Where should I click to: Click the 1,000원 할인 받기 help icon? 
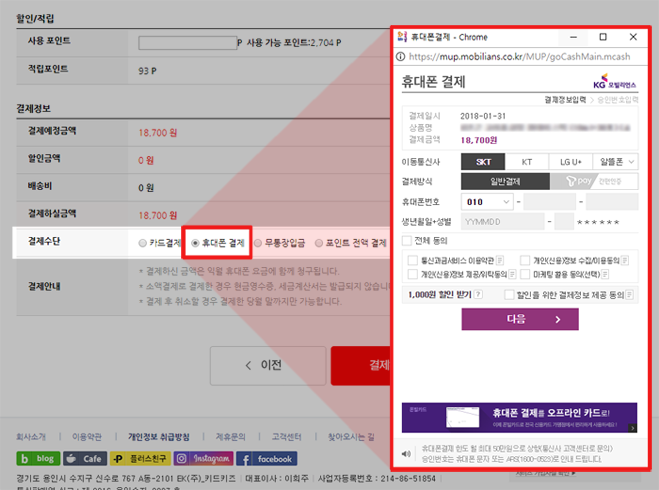pyautogui.click(x=478, y=295)
